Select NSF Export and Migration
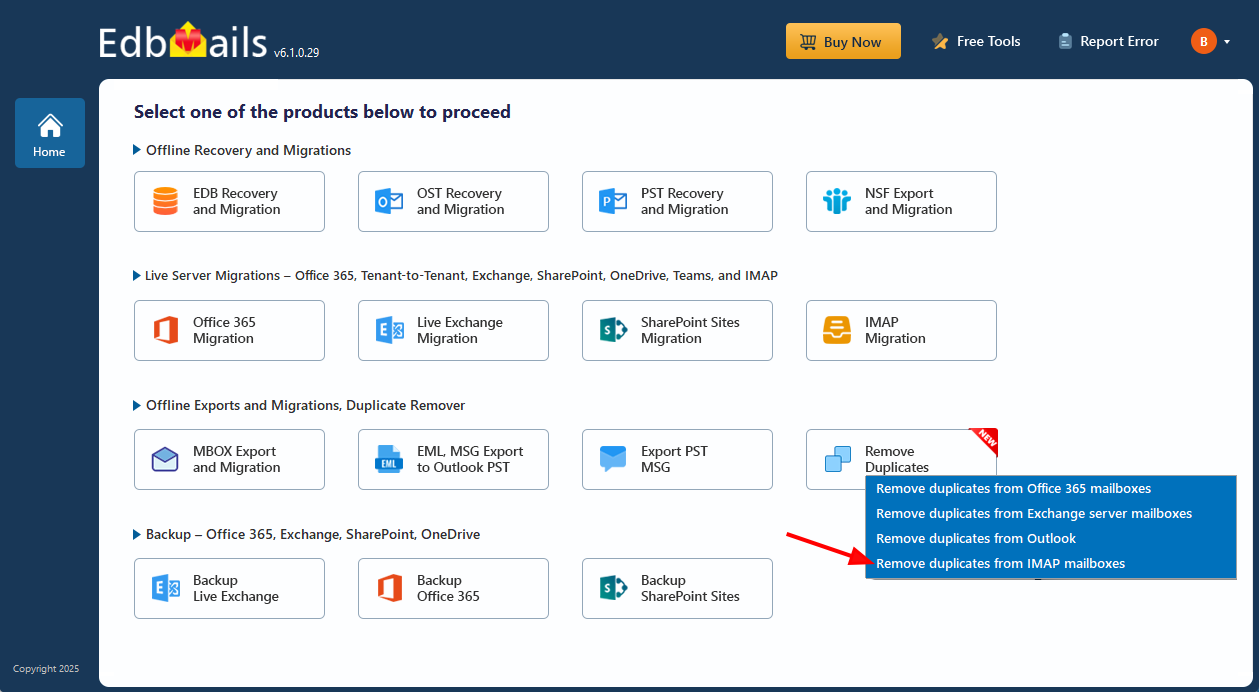 (x=900, y=201)
